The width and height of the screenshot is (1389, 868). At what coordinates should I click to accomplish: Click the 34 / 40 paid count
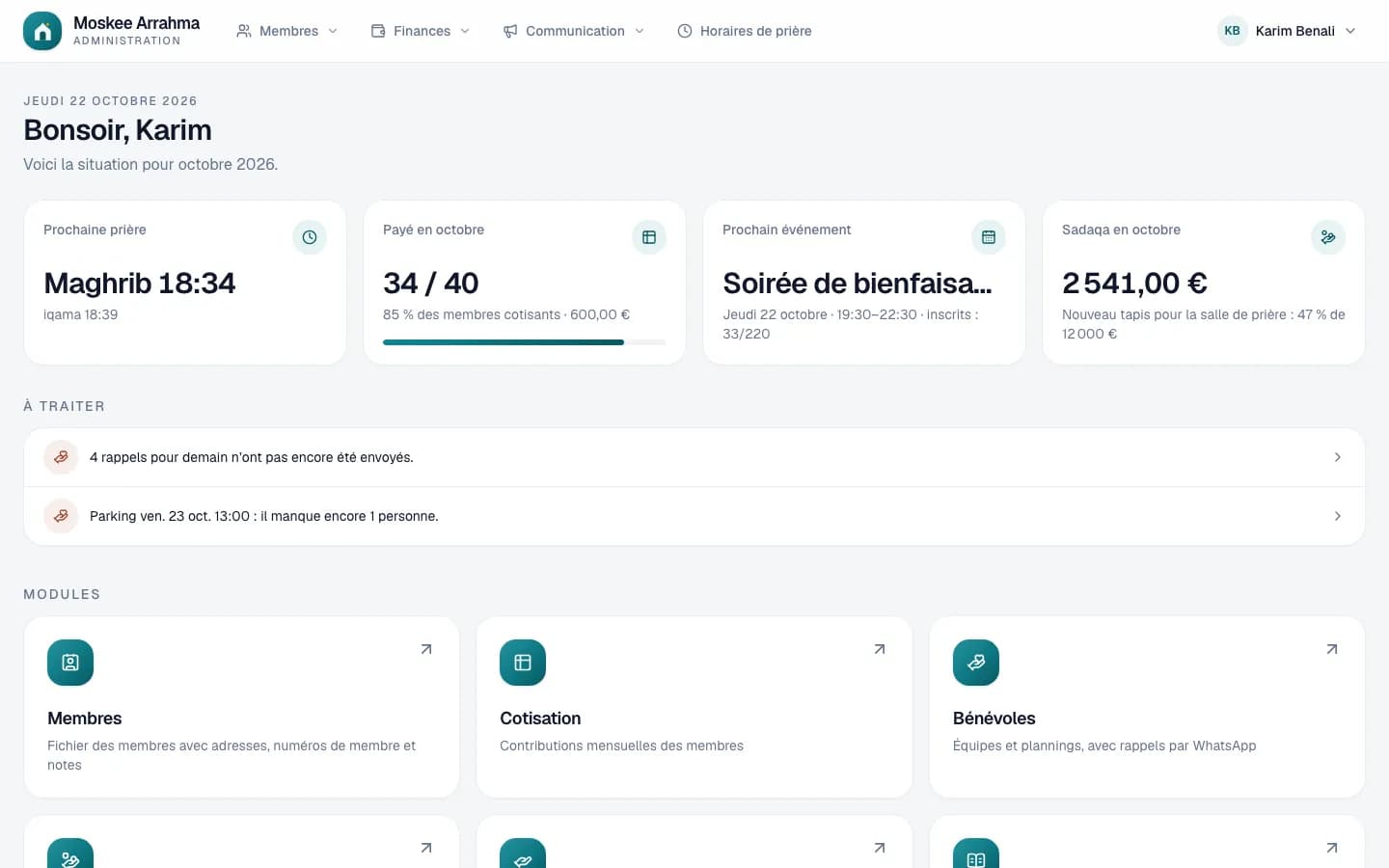pos(431,283)
